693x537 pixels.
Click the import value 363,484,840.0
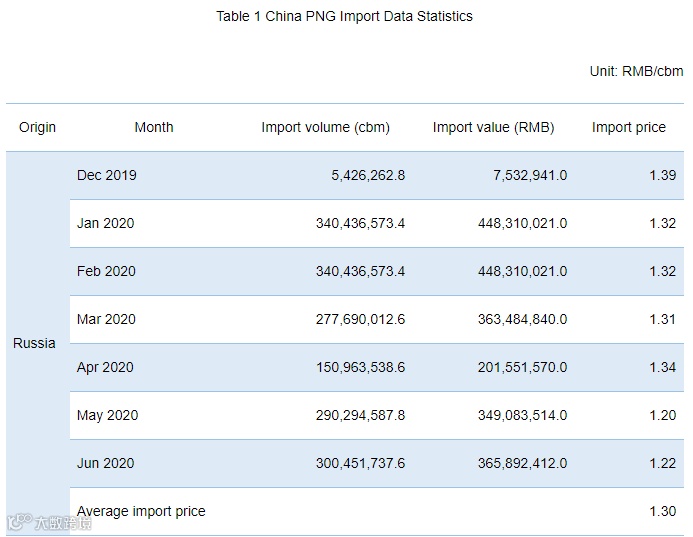[x=522, y=320]
